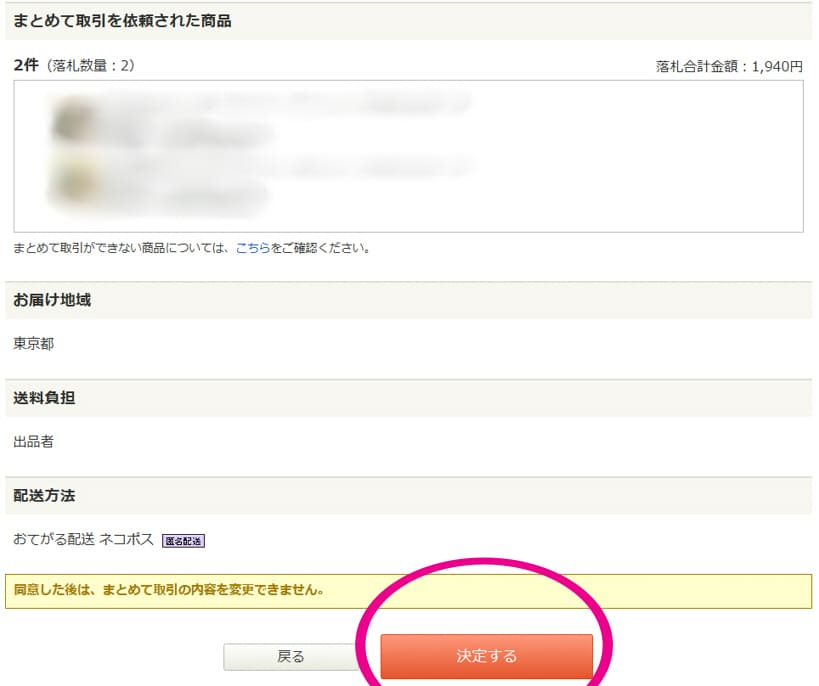The width and height of the screenshot is (819, 686).
Task: Select the 出品者 shipping payer text
Action: pyautogui.click(x=34, y=441)
